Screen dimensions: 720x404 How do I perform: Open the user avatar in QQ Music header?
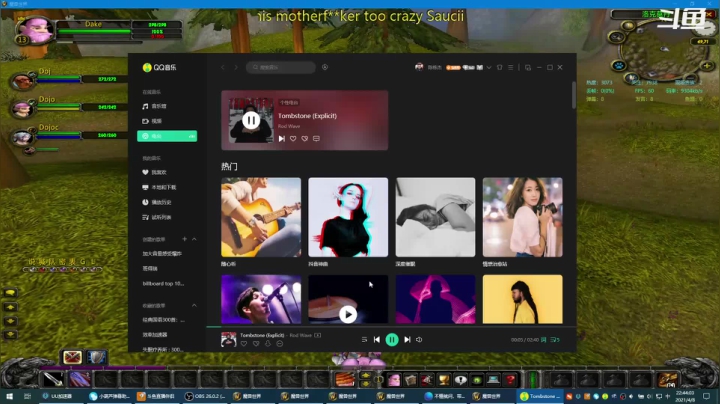click(419, 67)
